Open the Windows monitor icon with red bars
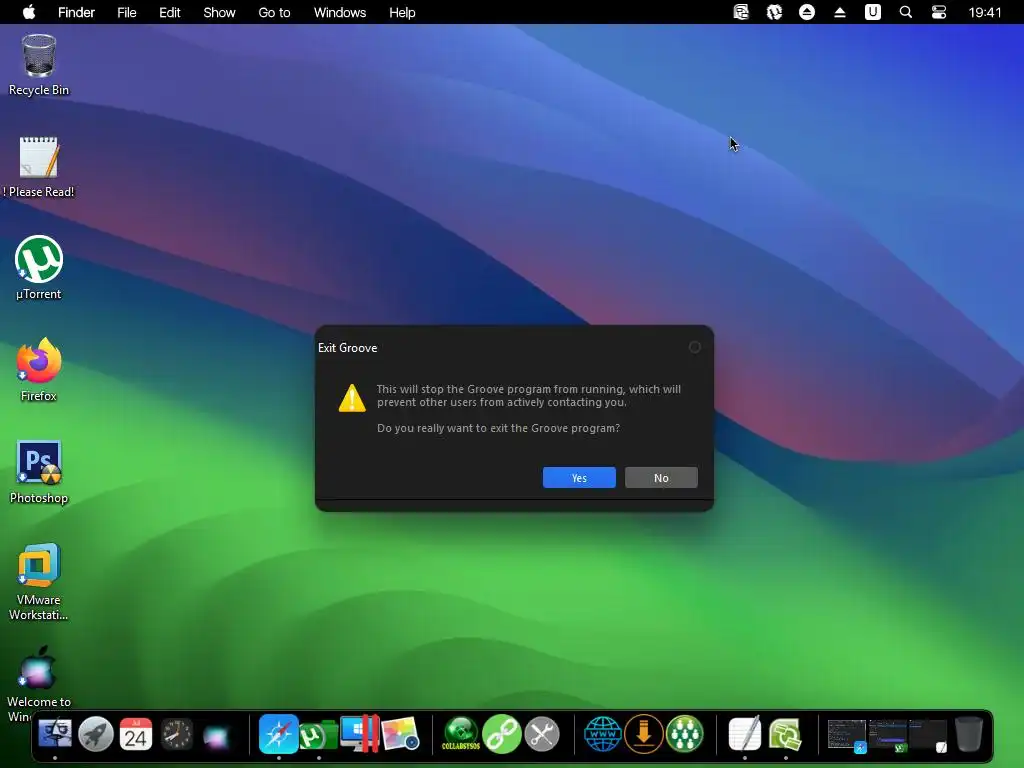 click(x=359, y=734)
